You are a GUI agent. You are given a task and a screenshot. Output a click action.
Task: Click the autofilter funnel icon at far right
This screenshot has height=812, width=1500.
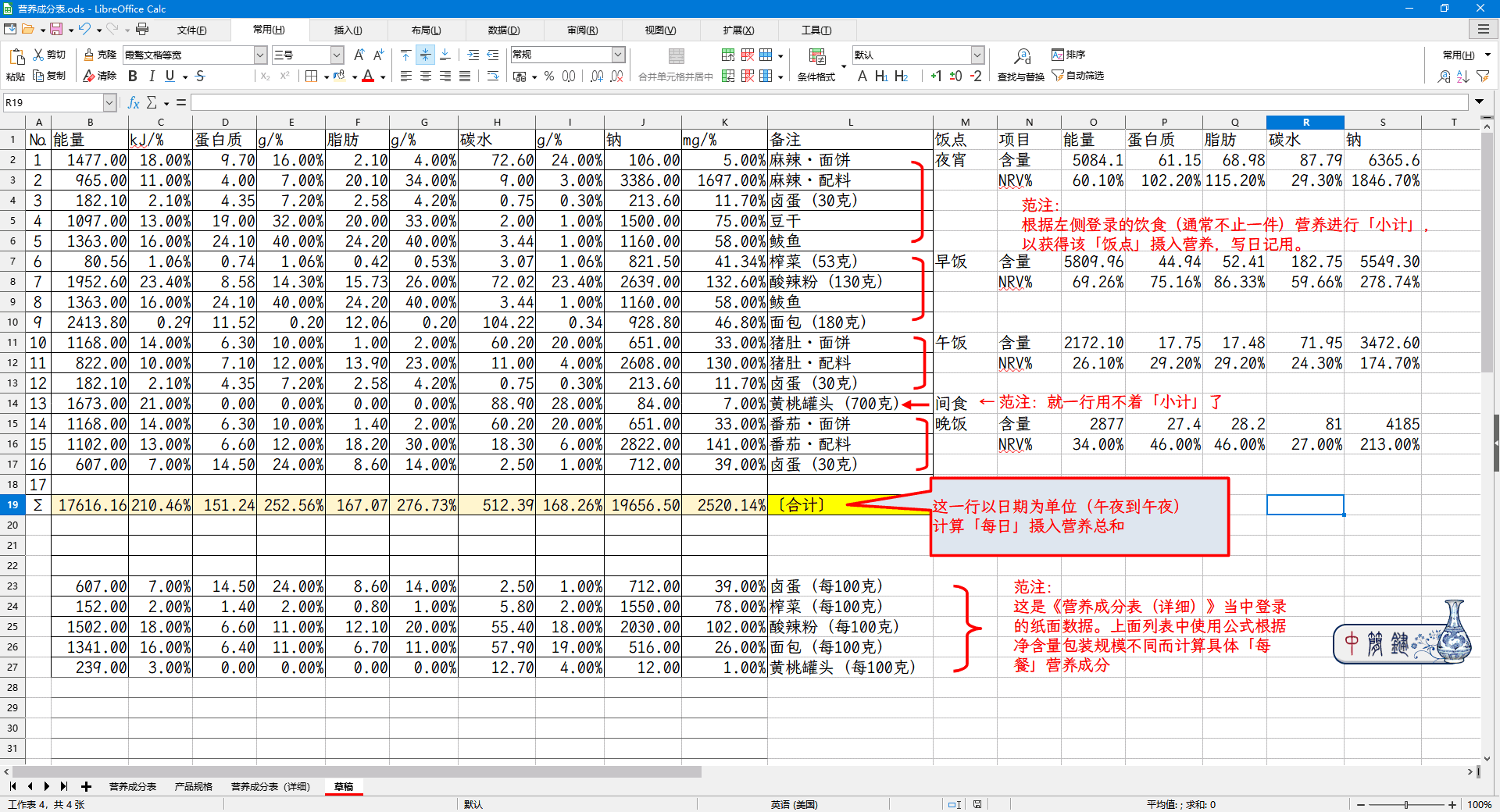[1483, 76]
